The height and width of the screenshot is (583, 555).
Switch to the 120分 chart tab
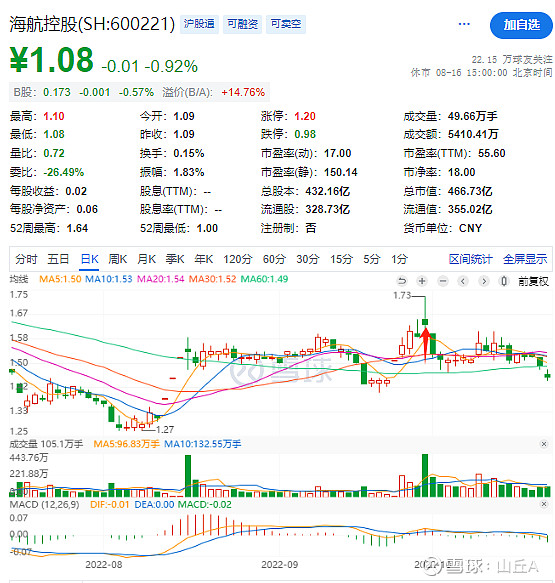coord(238,259)
